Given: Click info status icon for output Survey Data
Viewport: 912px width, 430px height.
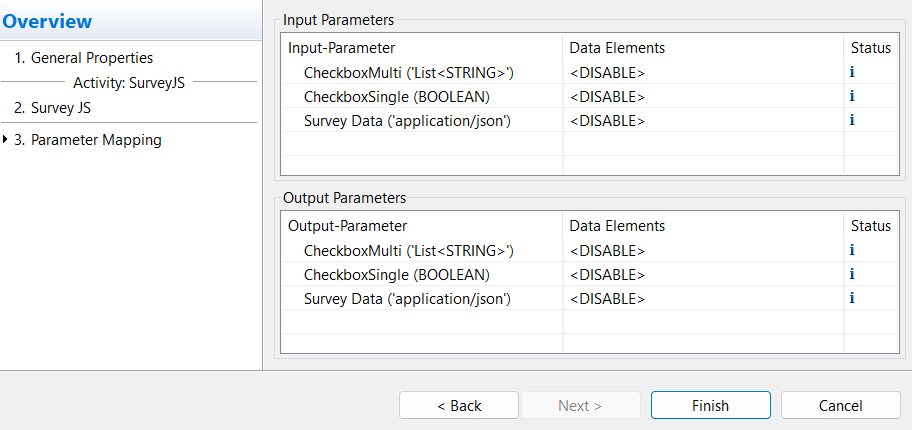Looking at the screenshot, I should (x=852, y=298).
